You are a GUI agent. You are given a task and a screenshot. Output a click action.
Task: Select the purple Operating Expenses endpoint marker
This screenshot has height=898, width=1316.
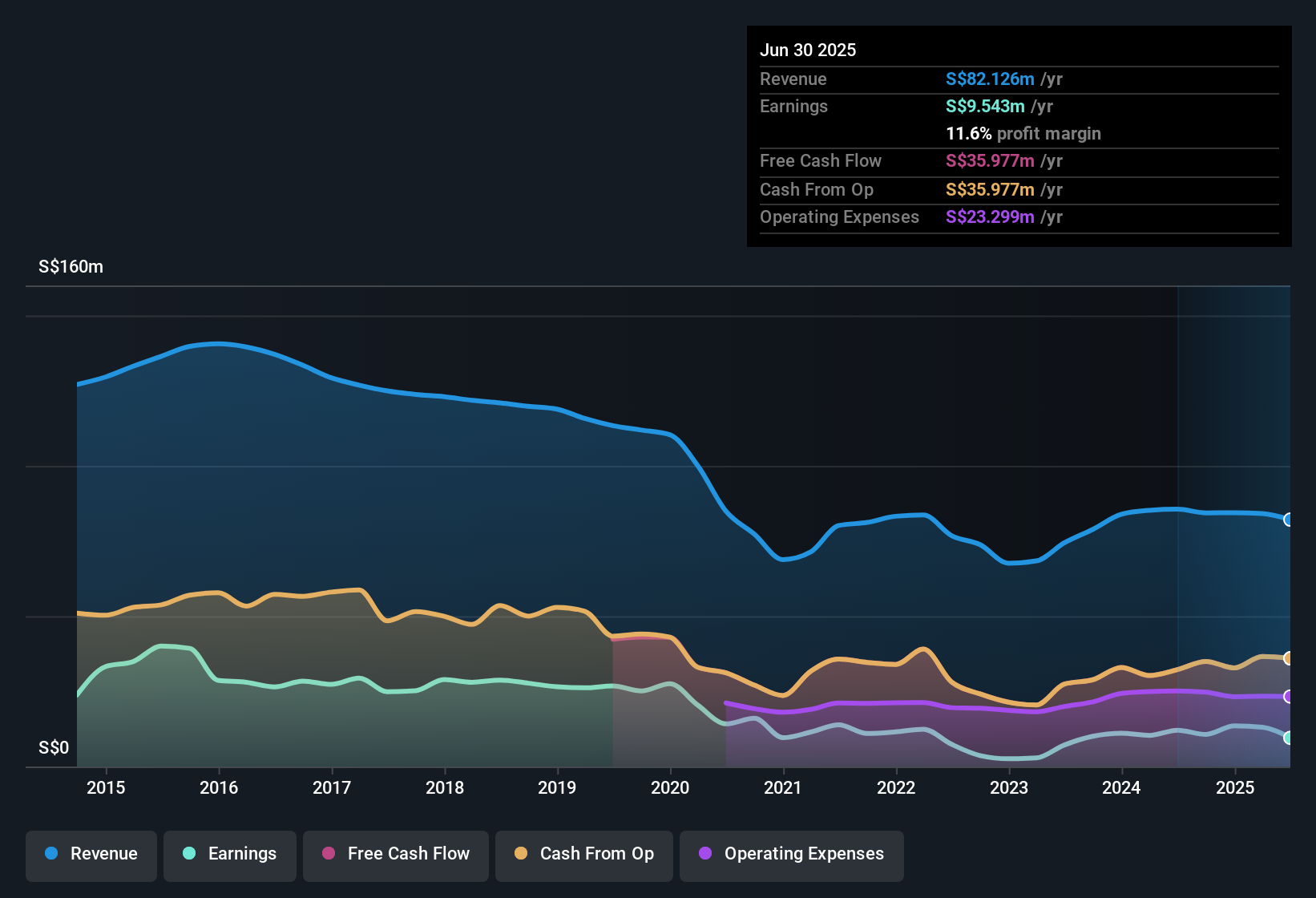pos(1288,697)
